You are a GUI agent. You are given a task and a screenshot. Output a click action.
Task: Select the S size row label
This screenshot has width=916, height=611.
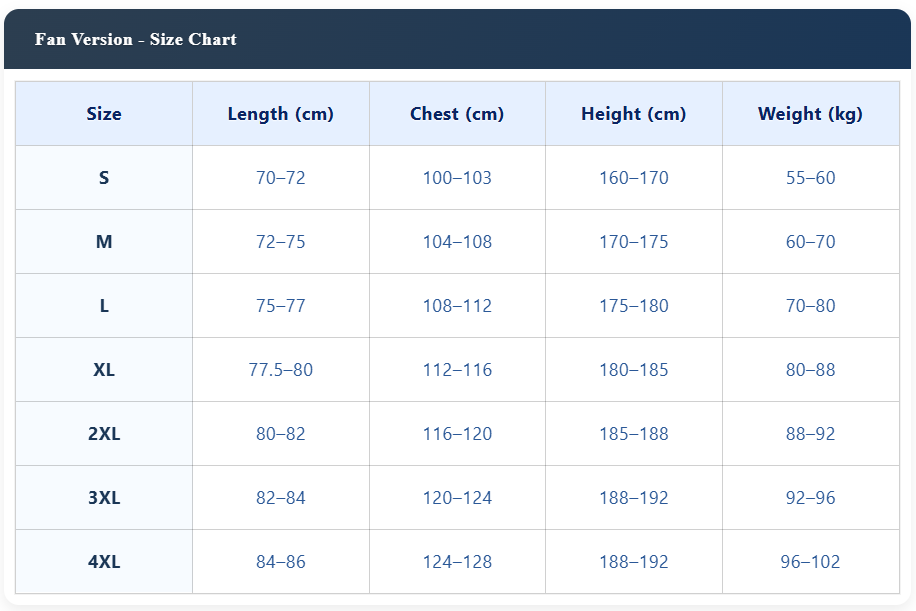(x=104, y=178)
